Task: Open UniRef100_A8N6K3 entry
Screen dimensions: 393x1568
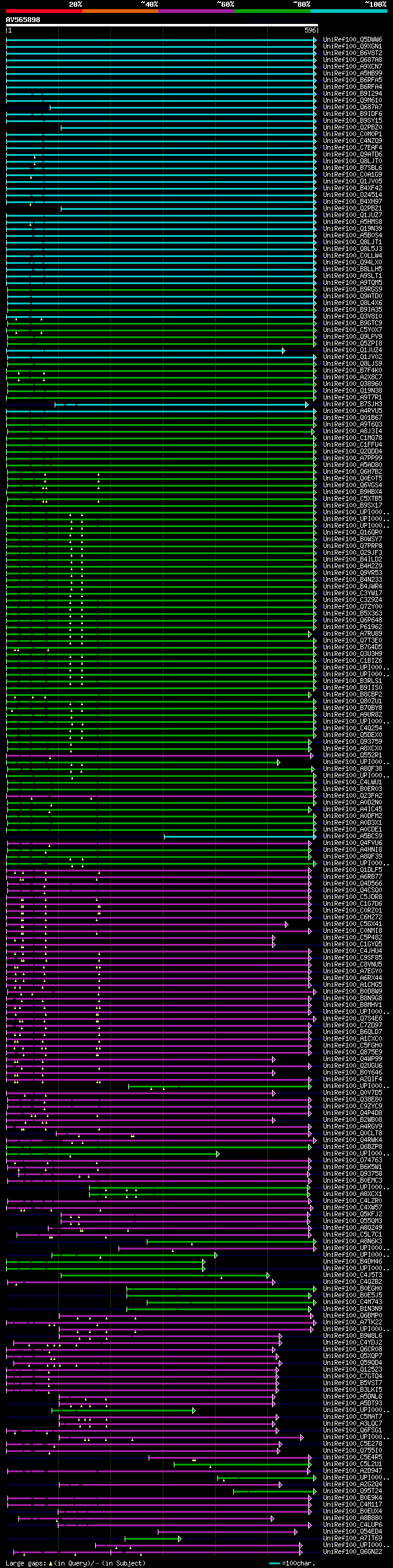Action: 352,1242
